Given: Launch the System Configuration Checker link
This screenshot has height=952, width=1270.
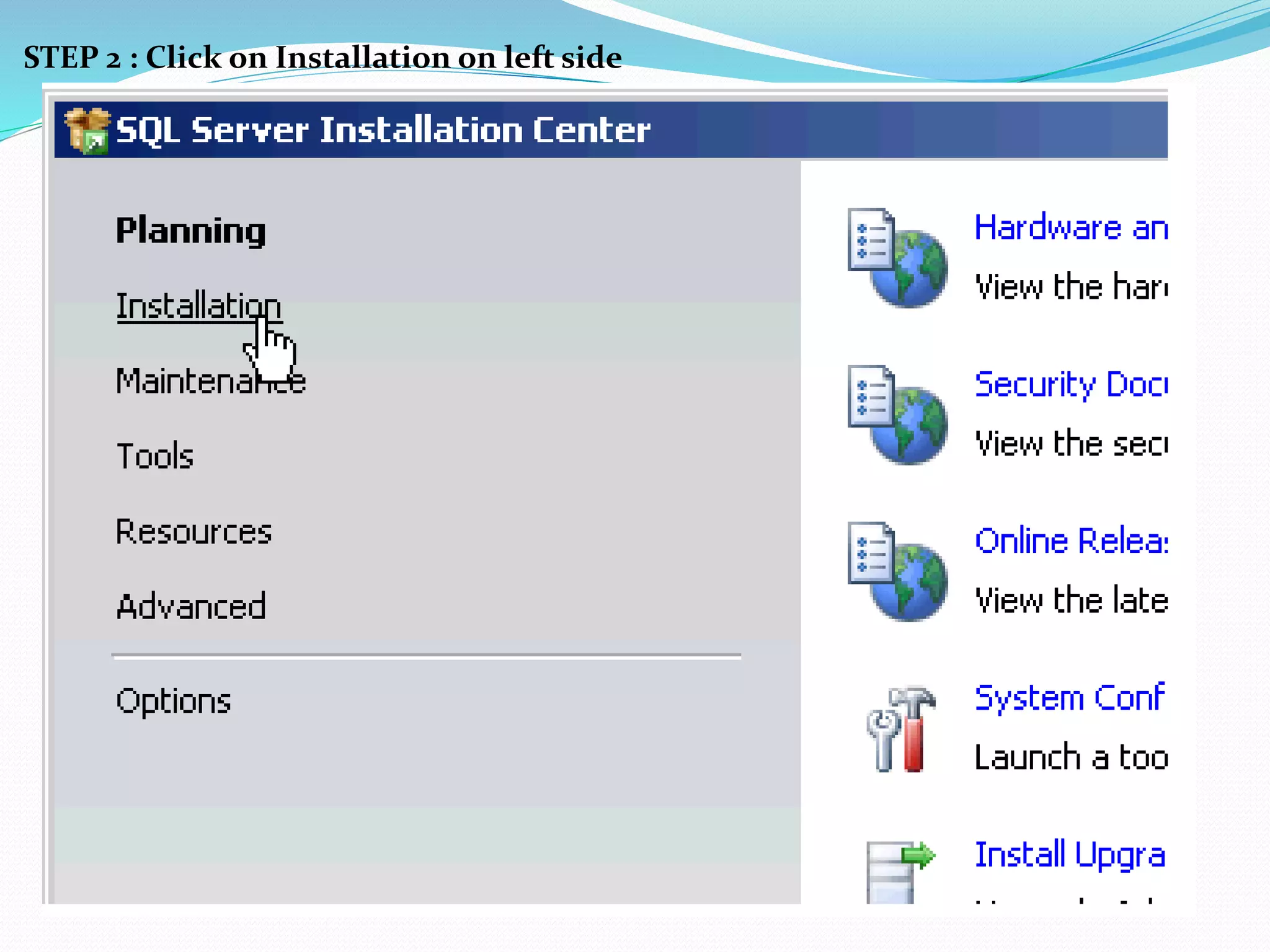Looking at the screenshot, I should 1070,698.
